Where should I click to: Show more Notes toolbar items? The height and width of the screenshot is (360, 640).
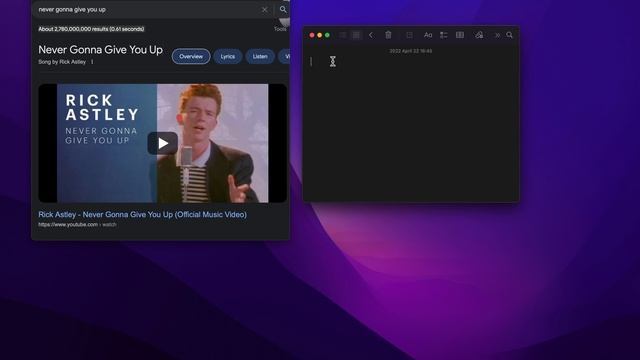(497, 36)
